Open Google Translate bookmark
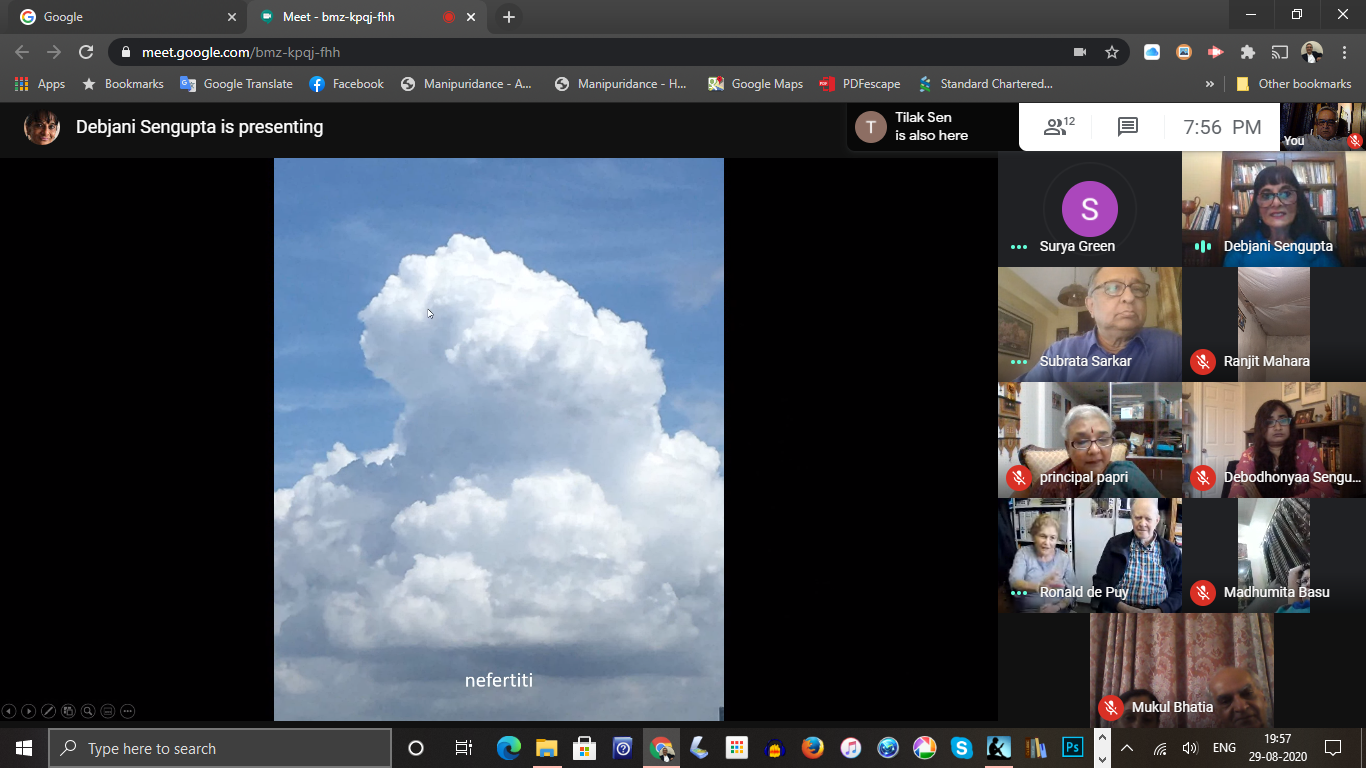 [x=237, y=84]
